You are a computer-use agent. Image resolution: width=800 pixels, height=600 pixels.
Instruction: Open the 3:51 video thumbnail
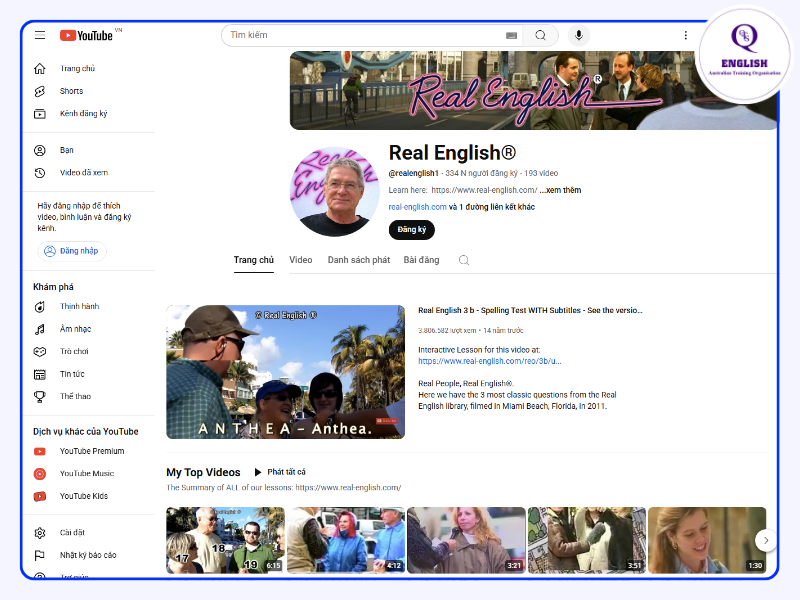click(587, 540)
